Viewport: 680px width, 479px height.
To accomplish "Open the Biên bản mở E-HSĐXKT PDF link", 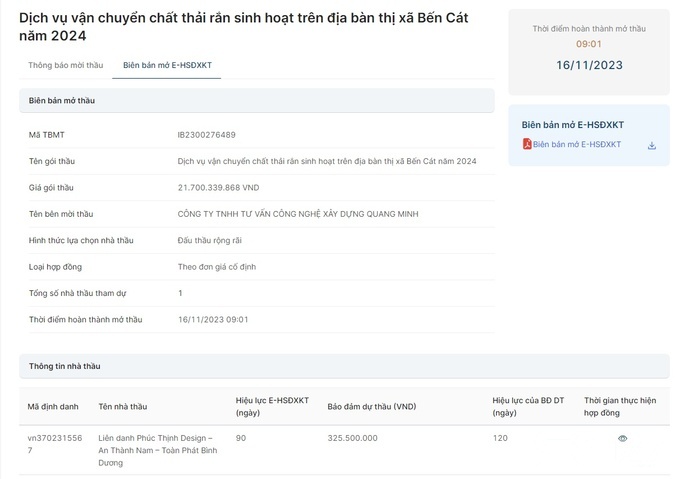I will point(576,144).
